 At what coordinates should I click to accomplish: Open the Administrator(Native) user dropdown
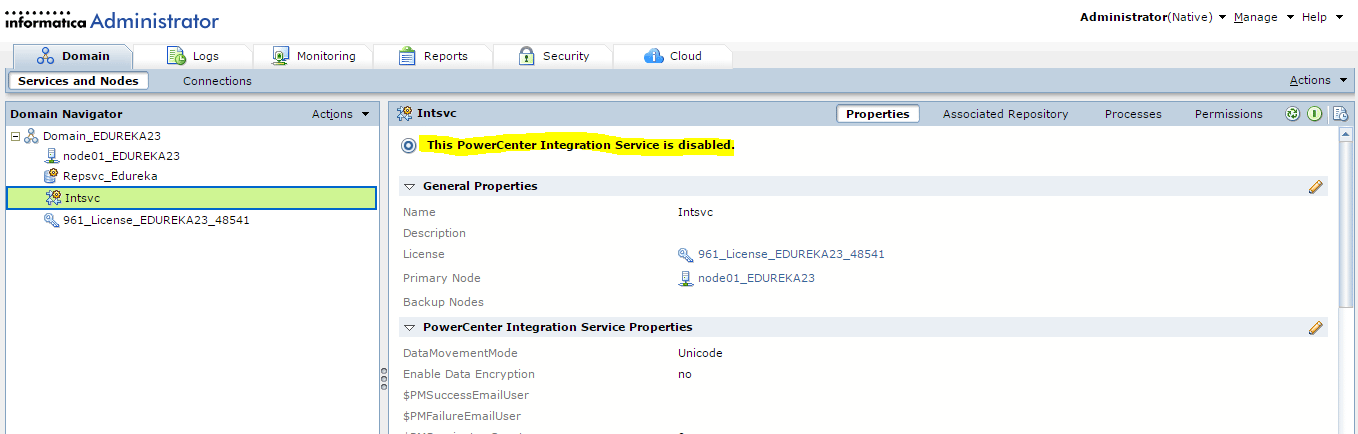tap(1153, 17)
